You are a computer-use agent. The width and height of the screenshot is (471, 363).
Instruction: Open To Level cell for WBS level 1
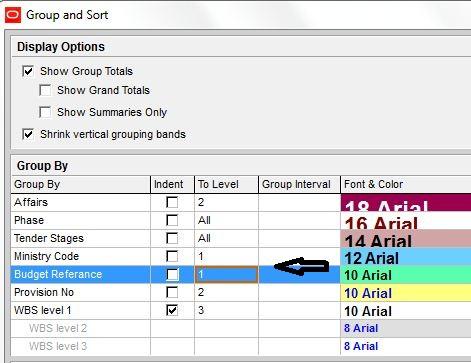tap(226, 310)
